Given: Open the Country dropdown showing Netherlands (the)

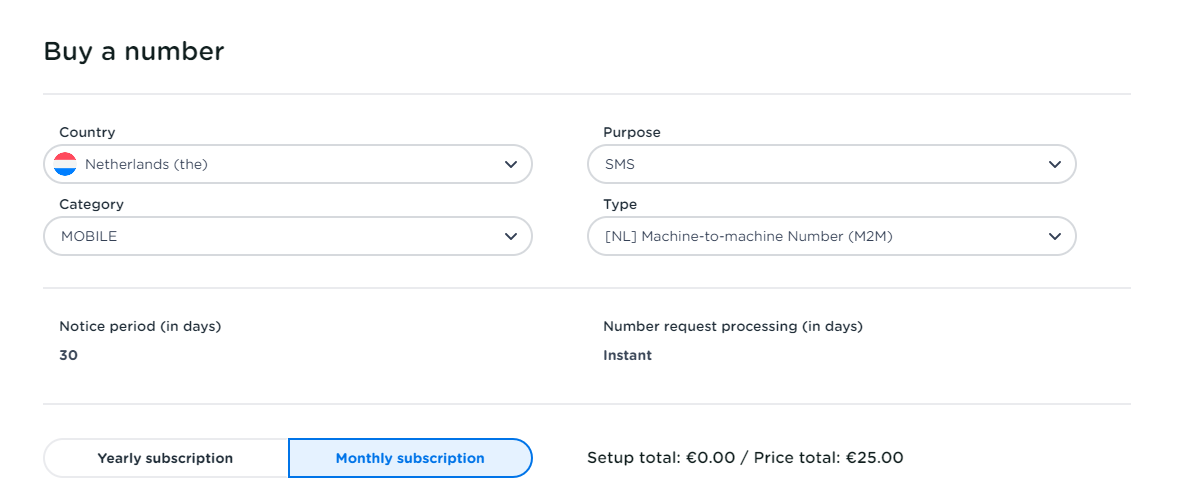Looking at the screenshot, I should pyautogui.click(x=288, y=164).
